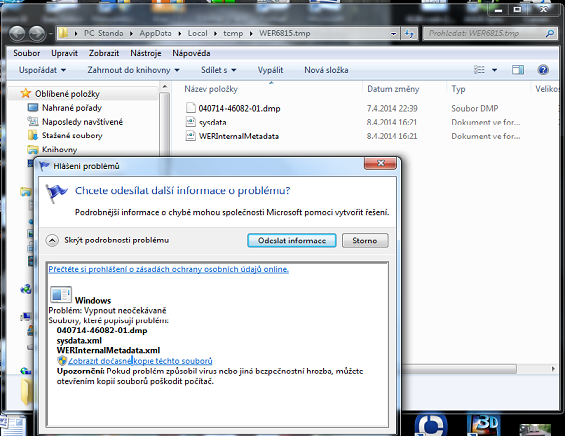This screenshot has height=436, width=565.
Task: Click the search magnifier icon
Action: [550, 34]
